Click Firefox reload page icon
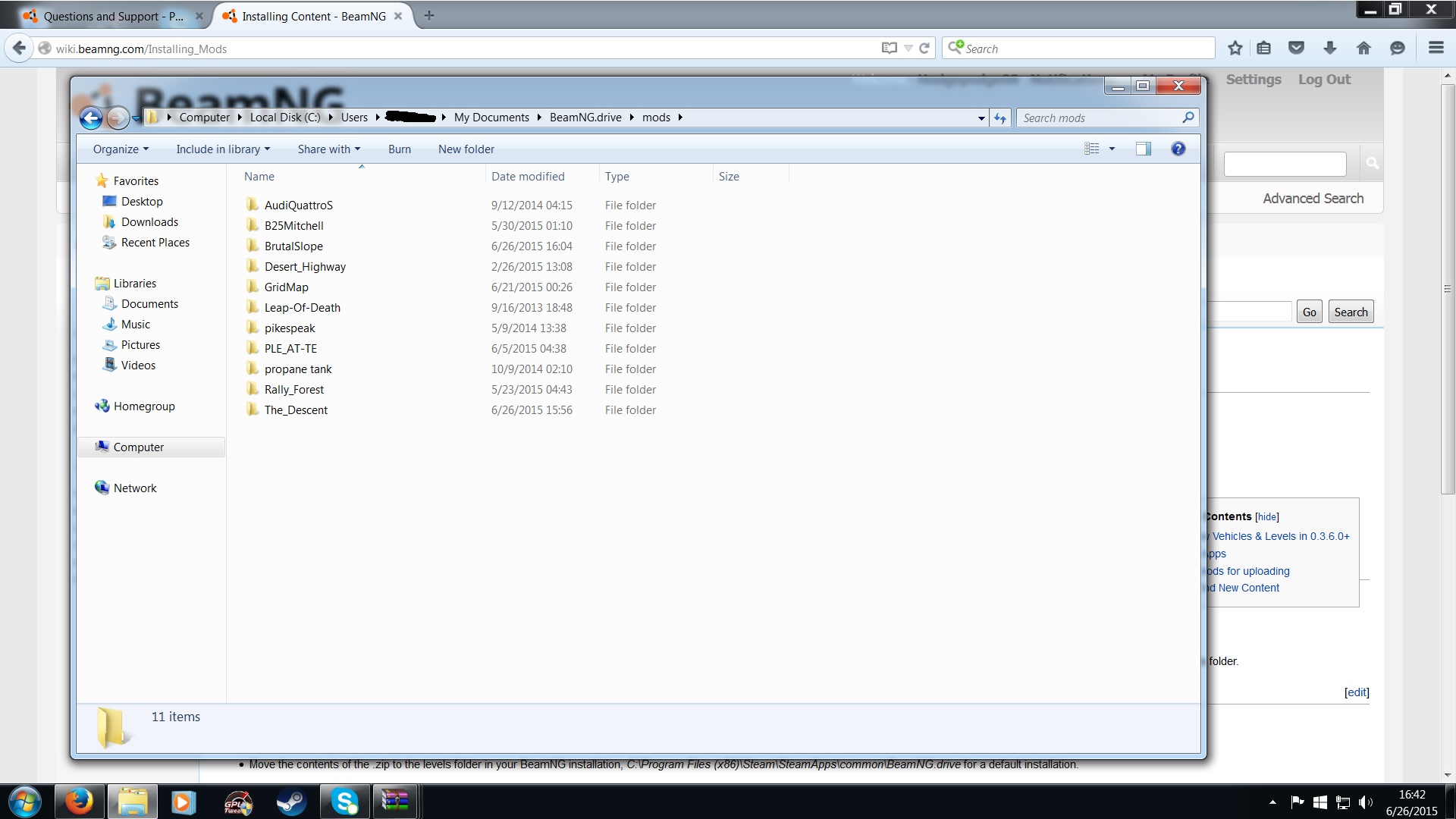The image size is (1456, 819). pos(924,49)
